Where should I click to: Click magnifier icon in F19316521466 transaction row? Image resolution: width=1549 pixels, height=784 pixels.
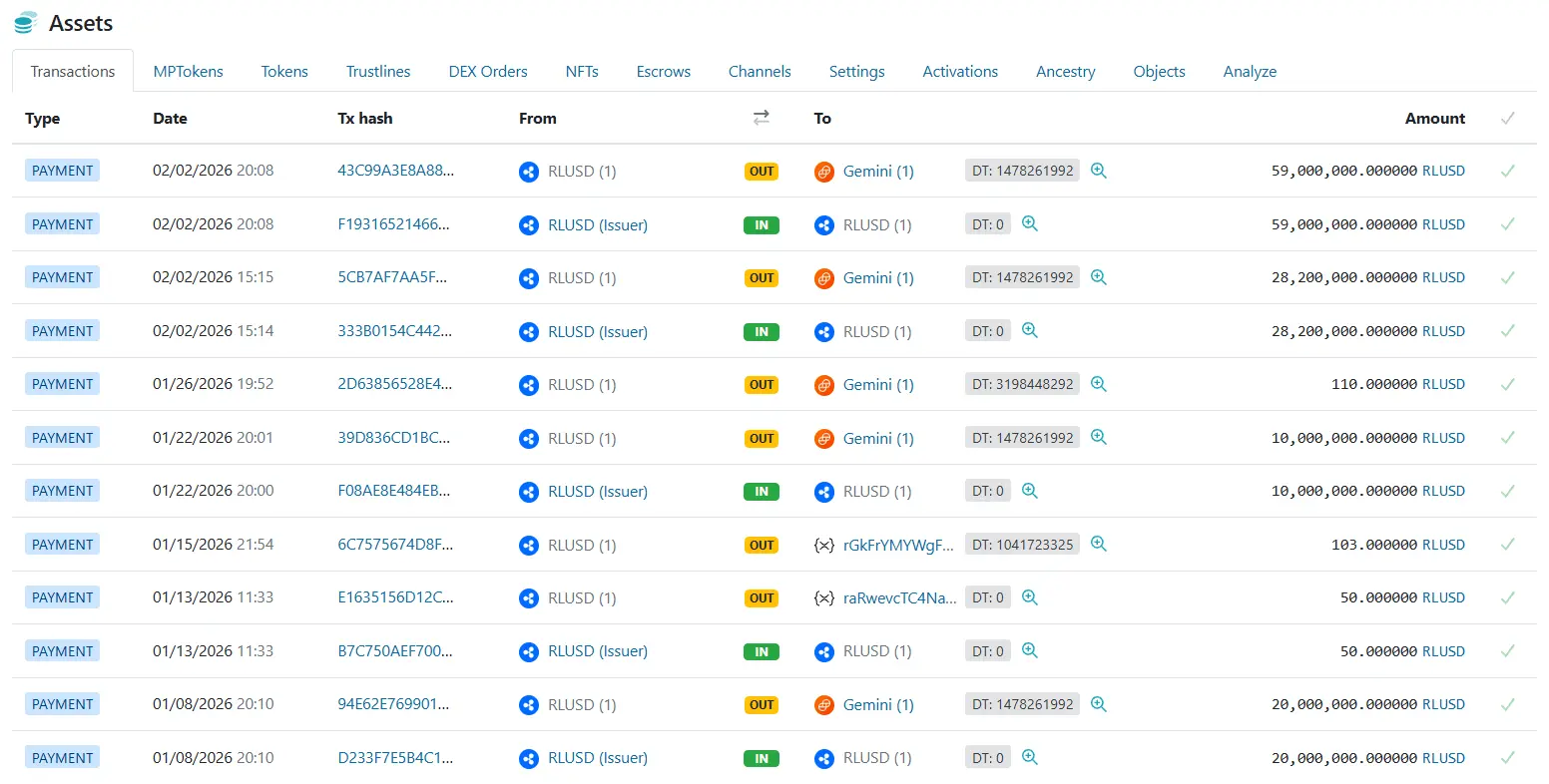click(x=1030, y=224)
